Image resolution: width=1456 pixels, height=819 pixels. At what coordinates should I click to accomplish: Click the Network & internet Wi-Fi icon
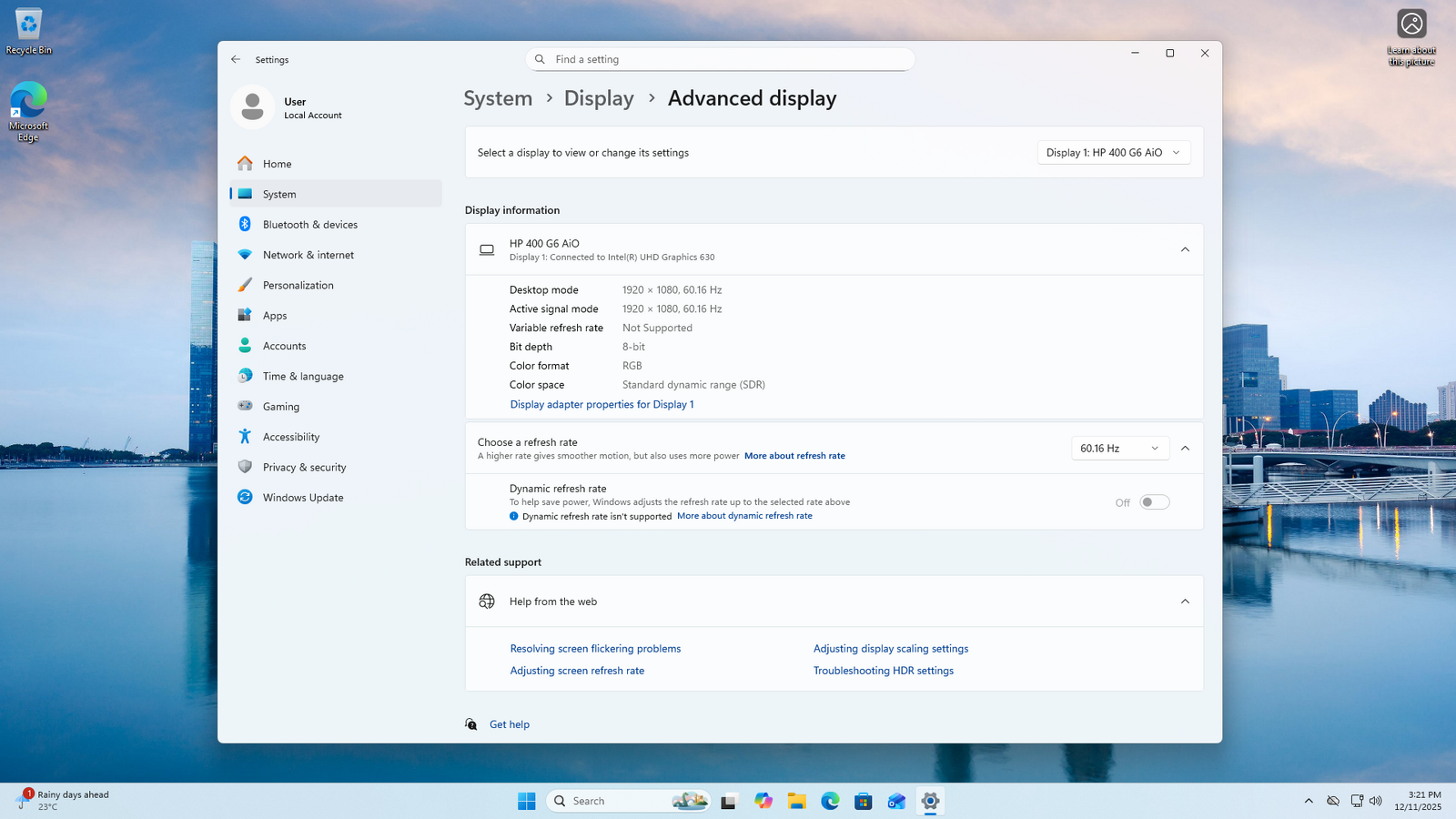(245, 255)
